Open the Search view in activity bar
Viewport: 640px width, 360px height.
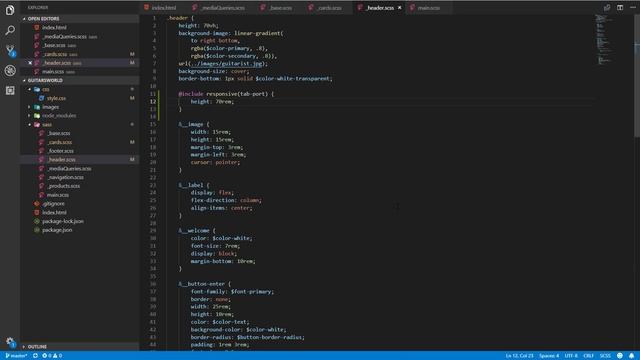point(10,30)
